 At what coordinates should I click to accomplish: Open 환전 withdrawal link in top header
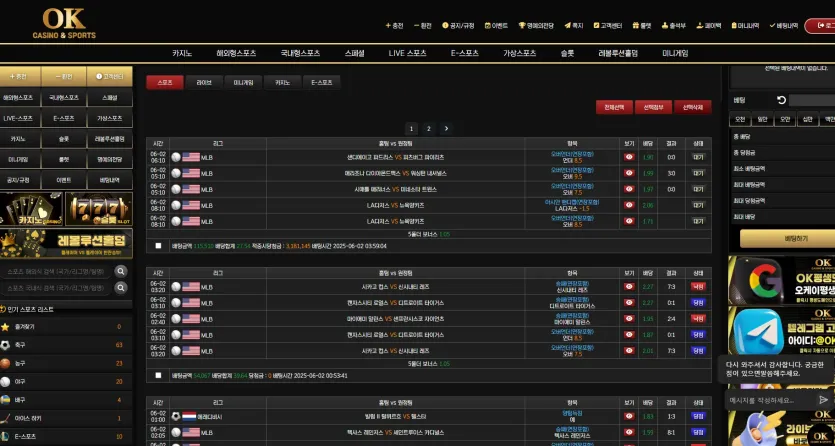pyautogui.click(x=422, y=26)
